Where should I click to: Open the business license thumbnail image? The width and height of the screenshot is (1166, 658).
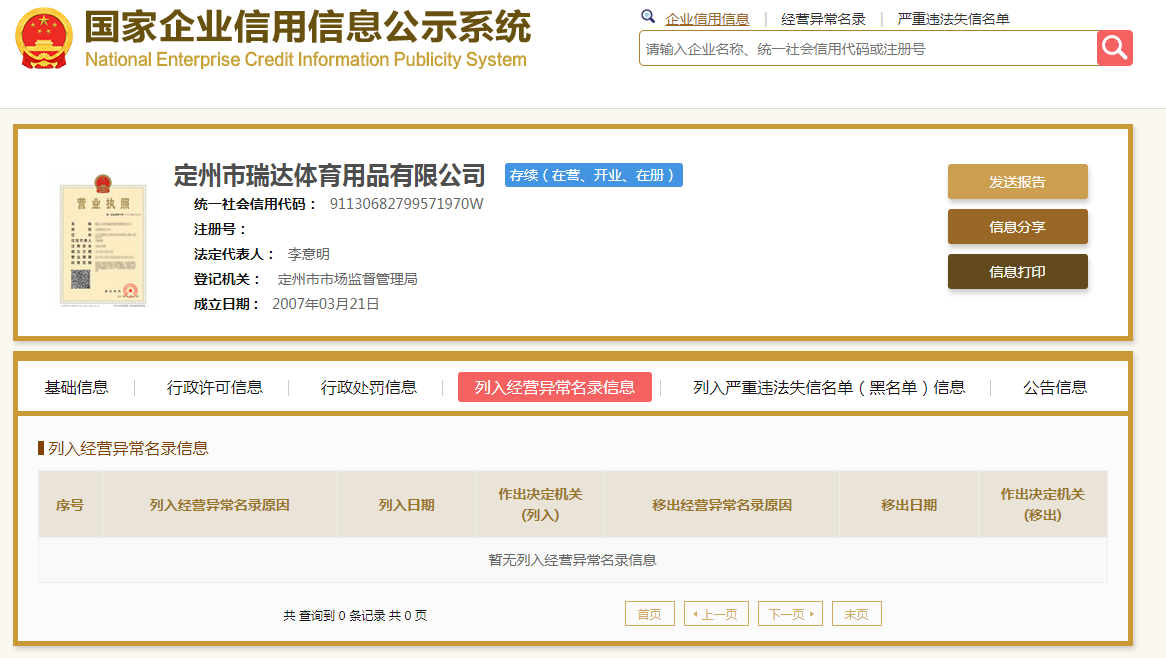pyautogui.click(x=103, y=241)
